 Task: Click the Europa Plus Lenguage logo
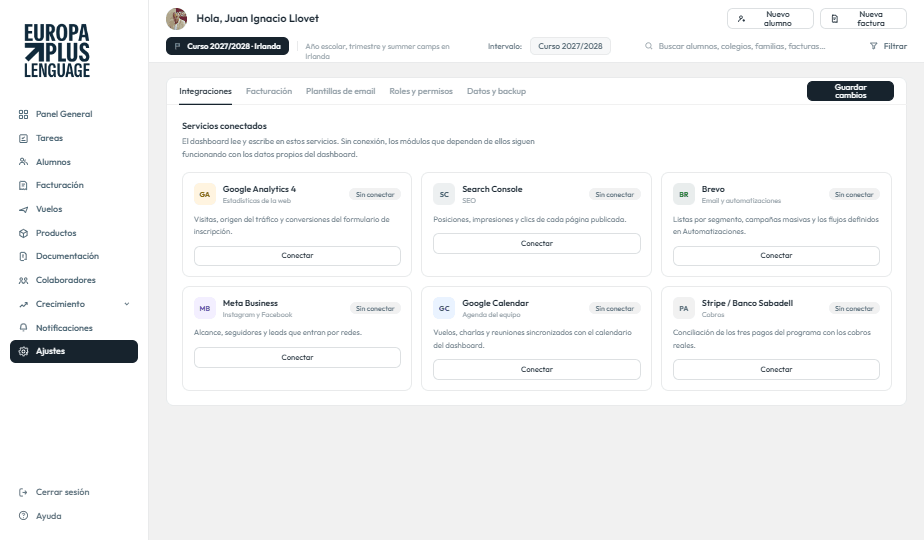pyautogui.click(x=57, y=51)
